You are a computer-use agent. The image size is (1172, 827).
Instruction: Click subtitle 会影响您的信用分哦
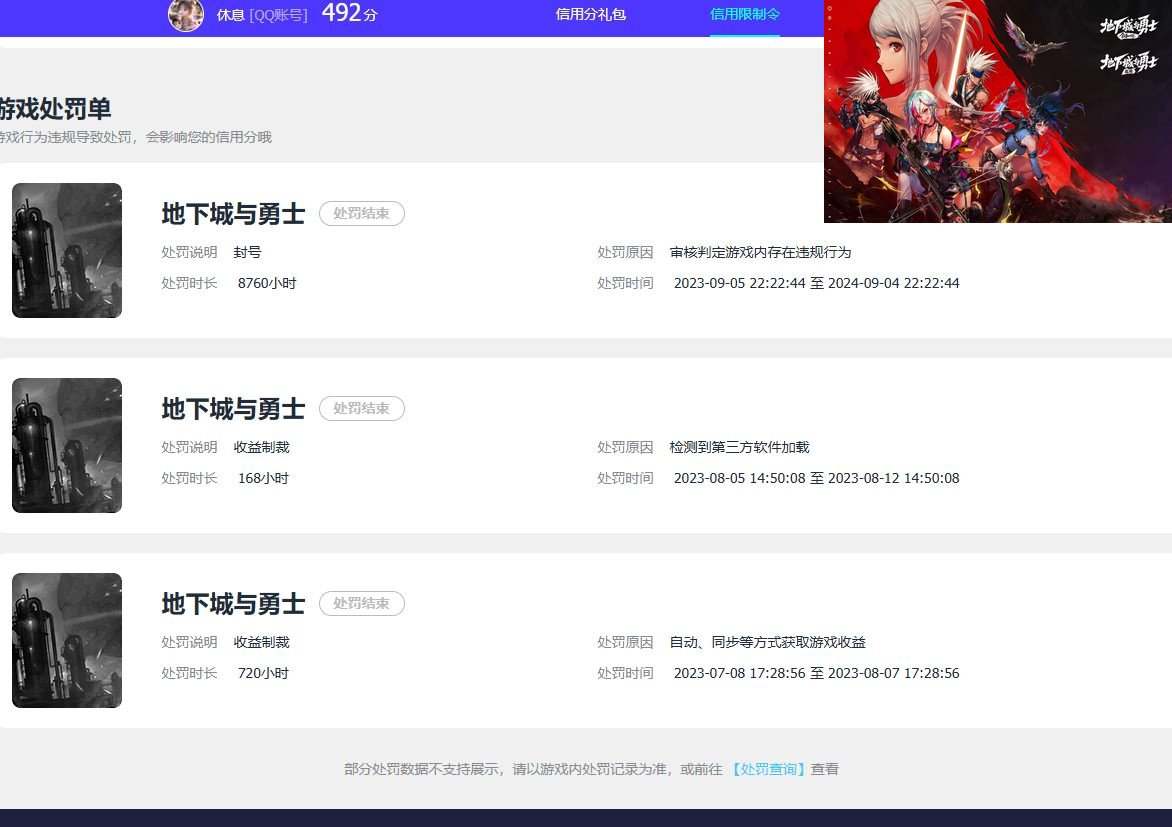pos(209,138)
